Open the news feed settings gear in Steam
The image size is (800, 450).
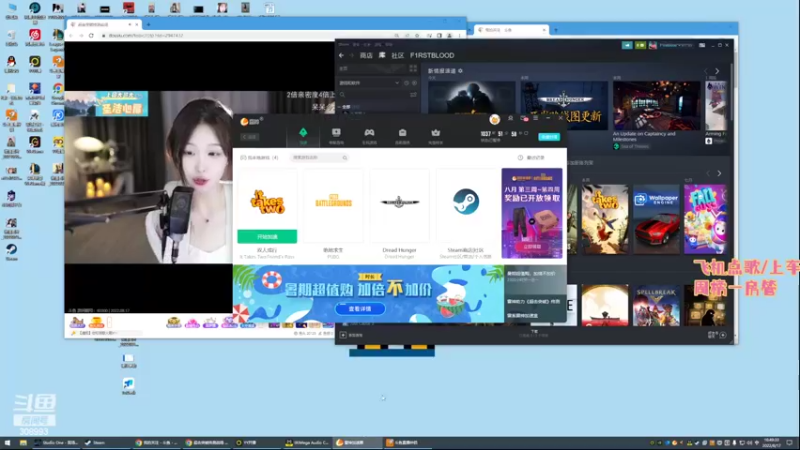tap(460, 71)
